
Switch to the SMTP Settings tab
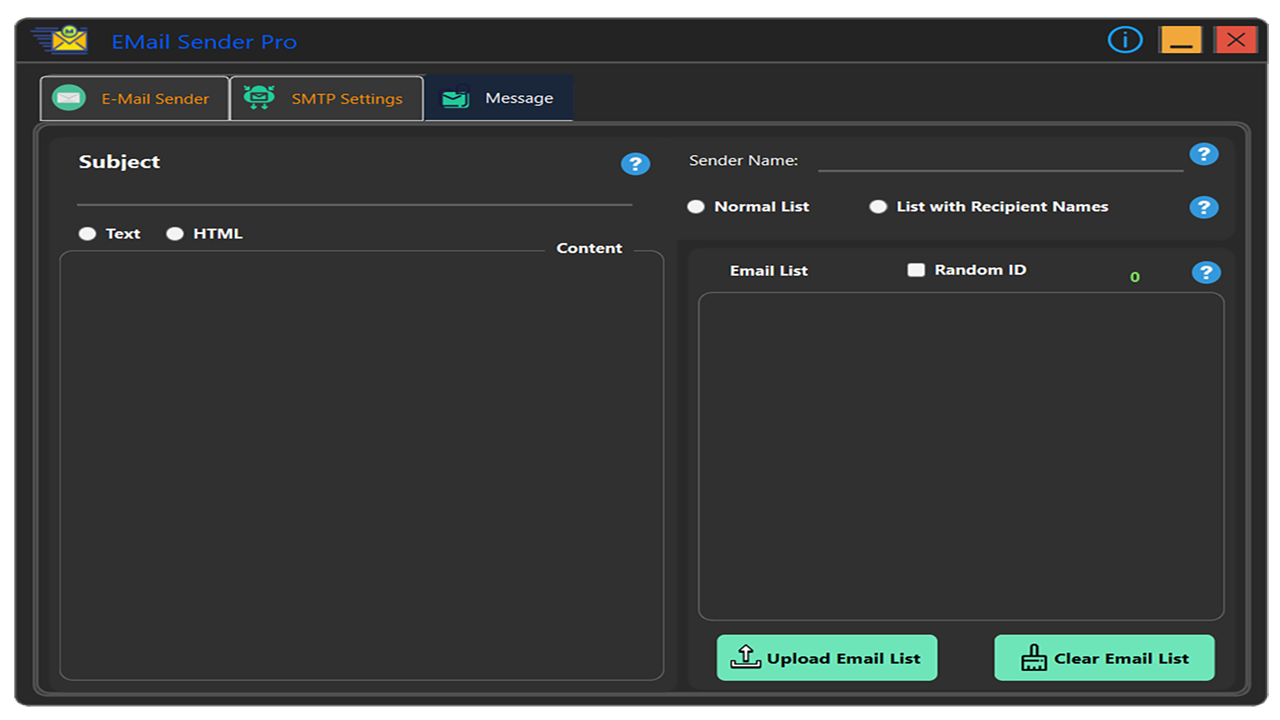pyautogui.click(x=327, y=97)
